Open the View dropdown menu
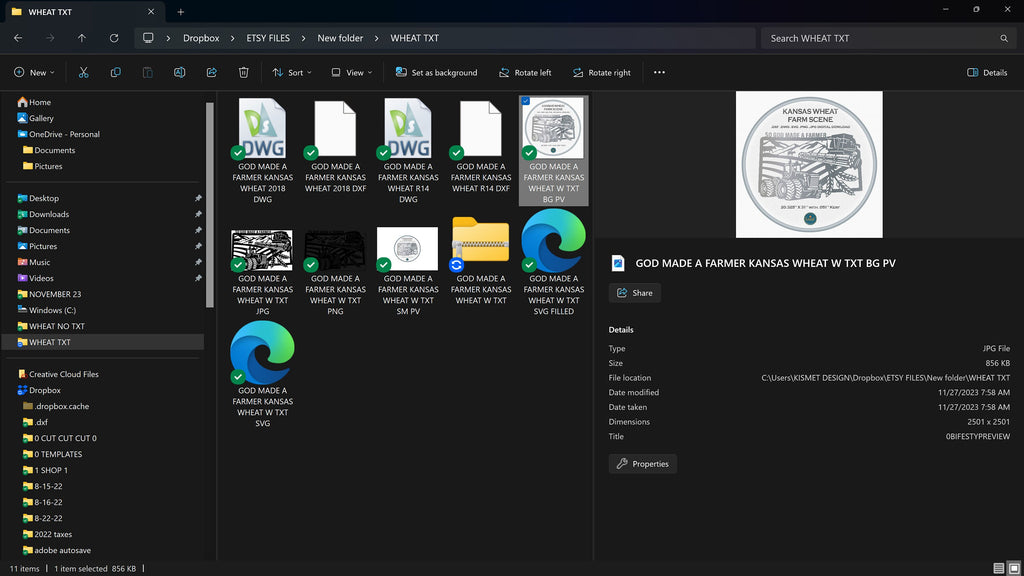The width and height of the screenshot is (1024, 576). (351, 72)
